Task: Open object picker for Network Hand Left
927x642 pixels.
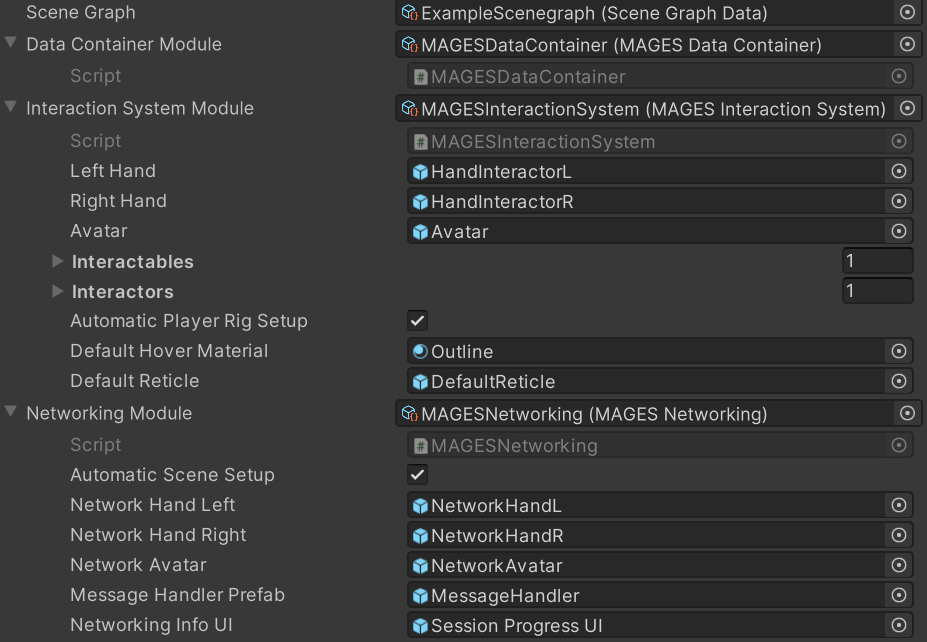Action: (x=899, y=505)
